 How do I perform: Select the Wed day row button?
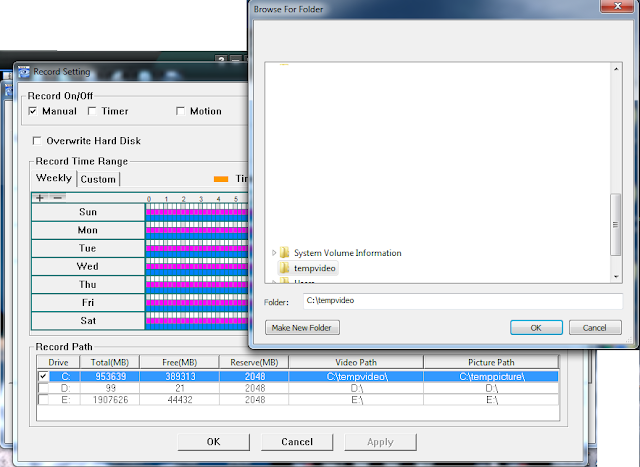click(x=88, y=267)
